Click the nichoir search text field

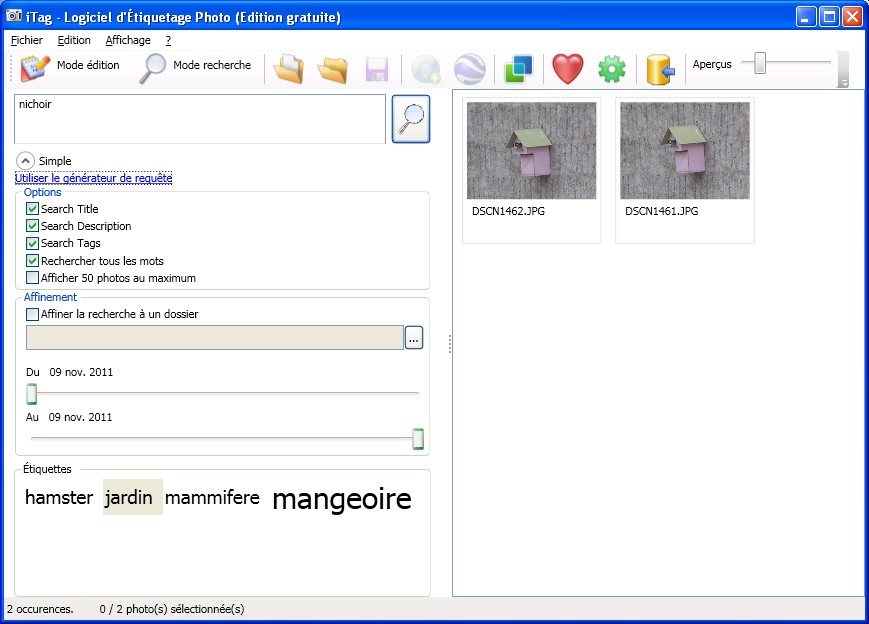coord(200,119)
